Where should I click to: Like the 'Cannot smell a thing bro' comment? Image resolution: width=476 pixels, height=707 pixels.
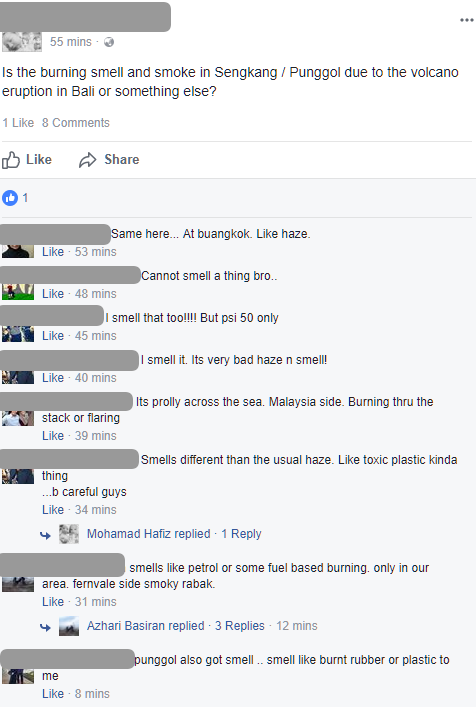click(x=53, y=294)
